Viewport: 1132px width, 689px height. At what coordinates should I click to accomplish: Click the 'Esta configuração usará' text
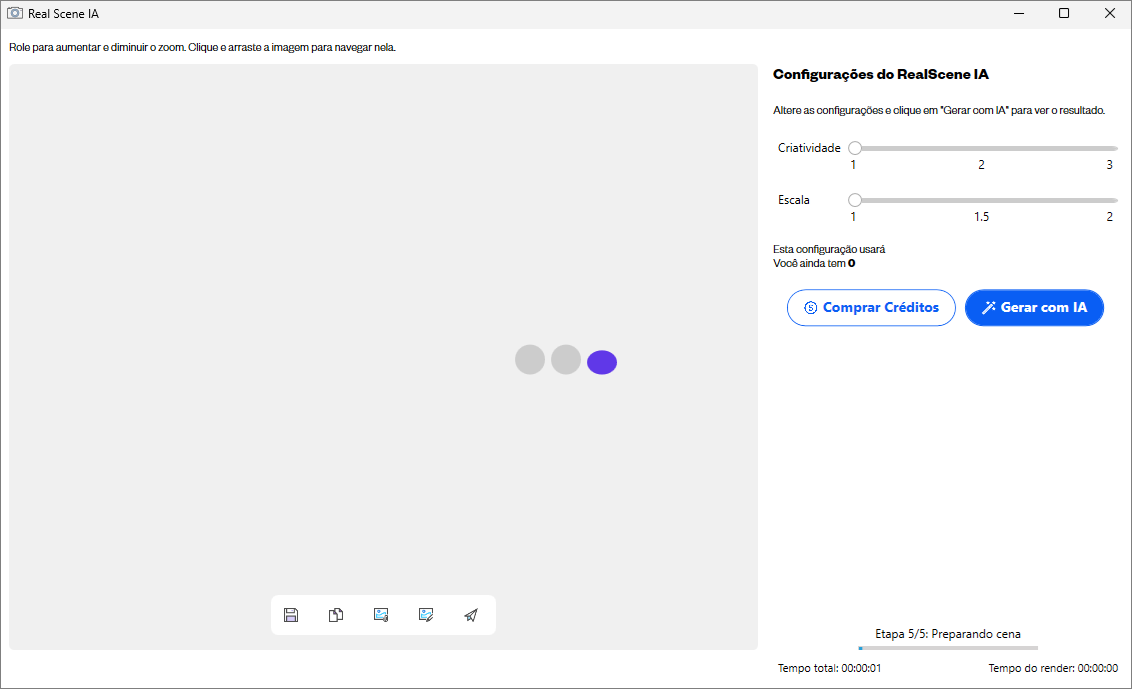pyautogui.click(x=829, y=249)
